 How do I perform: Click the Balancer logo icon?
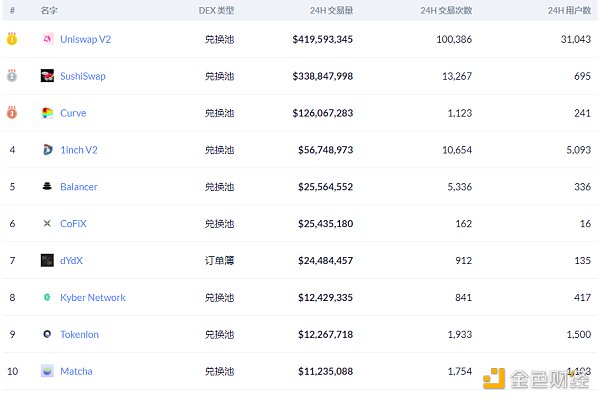pos(47,187)
